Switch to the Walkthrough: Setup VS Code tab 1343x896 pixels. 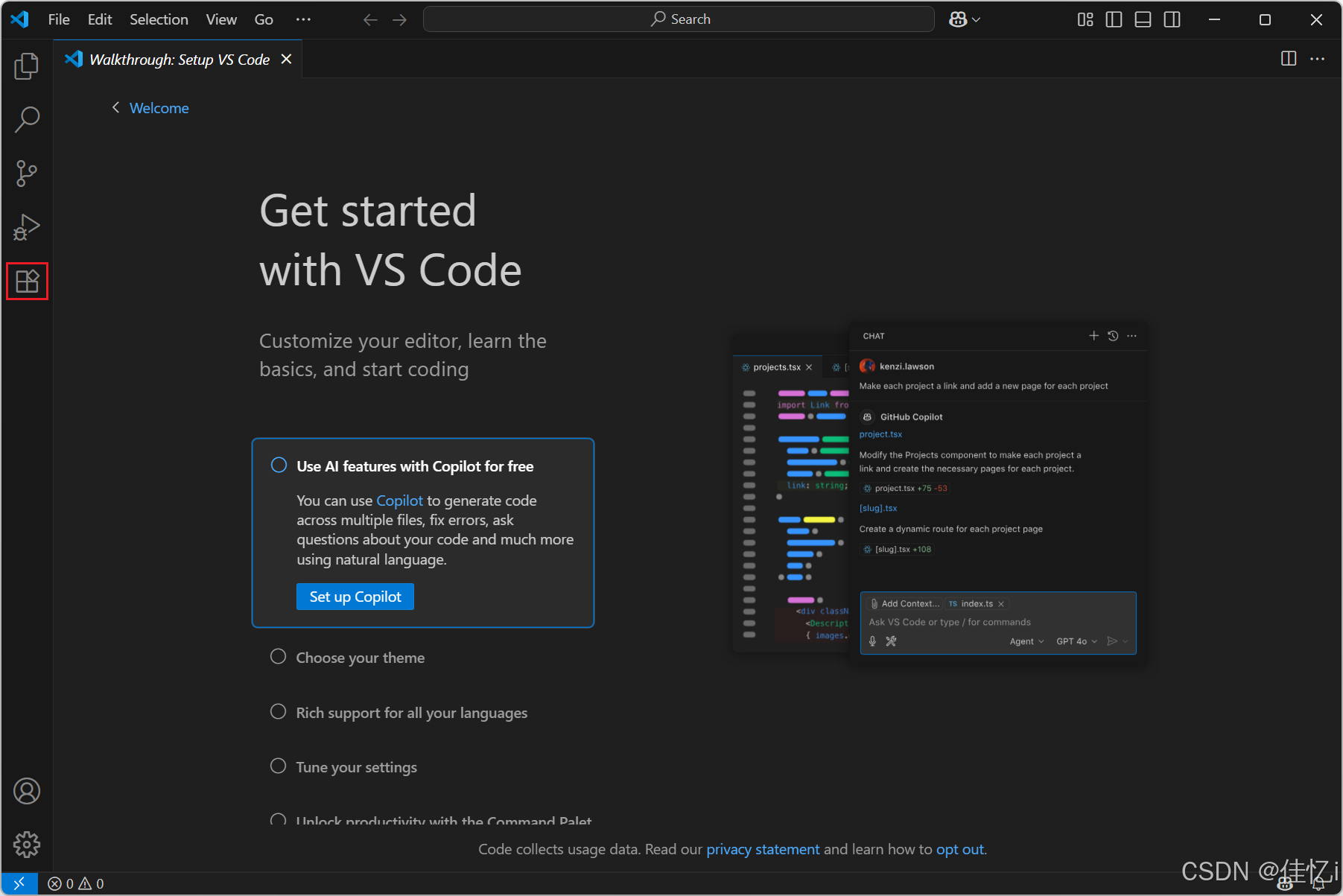(x=179, y=59)
